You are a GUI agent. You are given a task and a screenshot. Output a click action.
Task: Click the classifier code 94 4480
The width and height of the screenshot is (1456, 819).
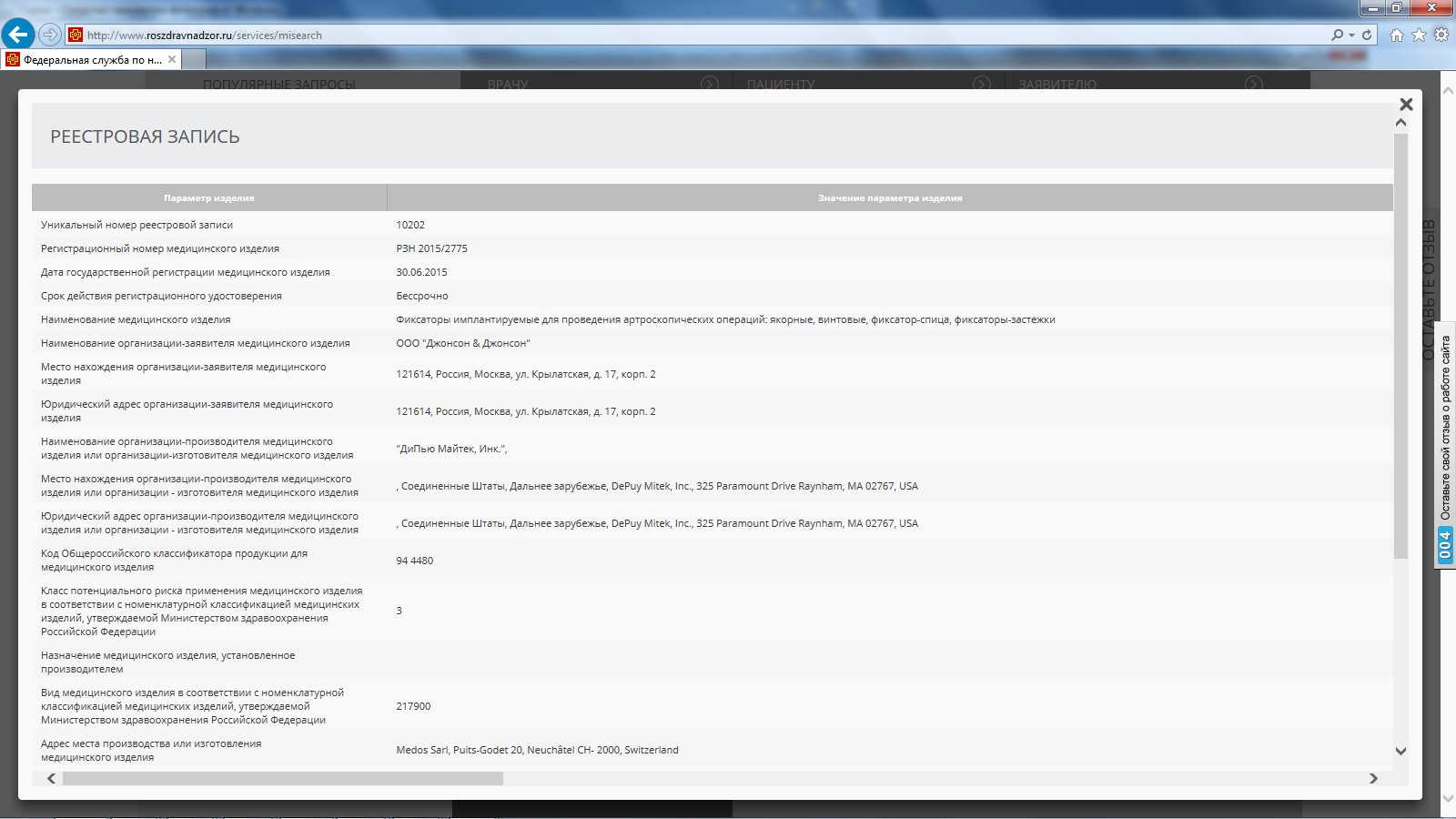414,561
